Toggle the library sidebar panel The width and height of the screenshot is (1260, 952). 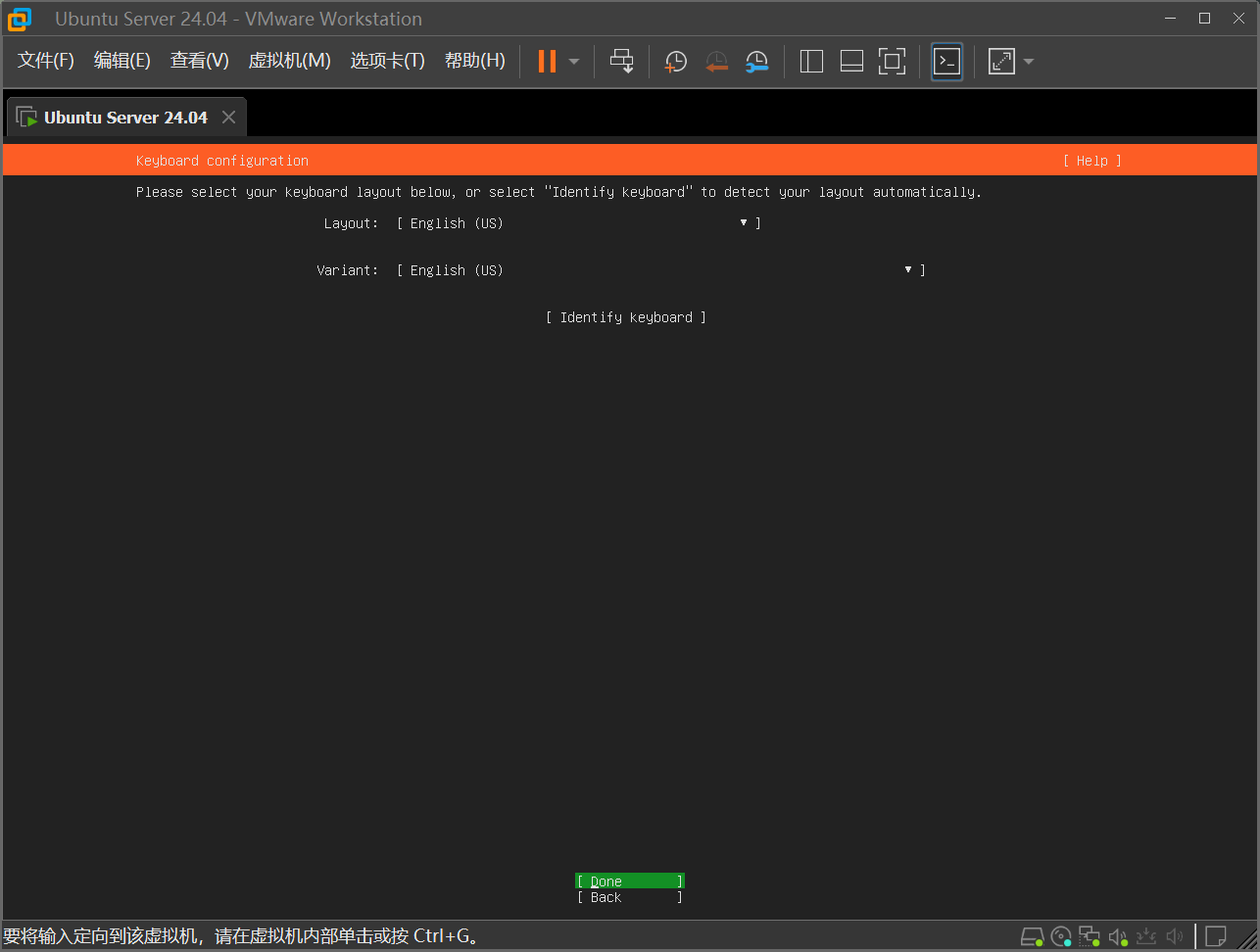pyautogui.click(x=811, y=61)
